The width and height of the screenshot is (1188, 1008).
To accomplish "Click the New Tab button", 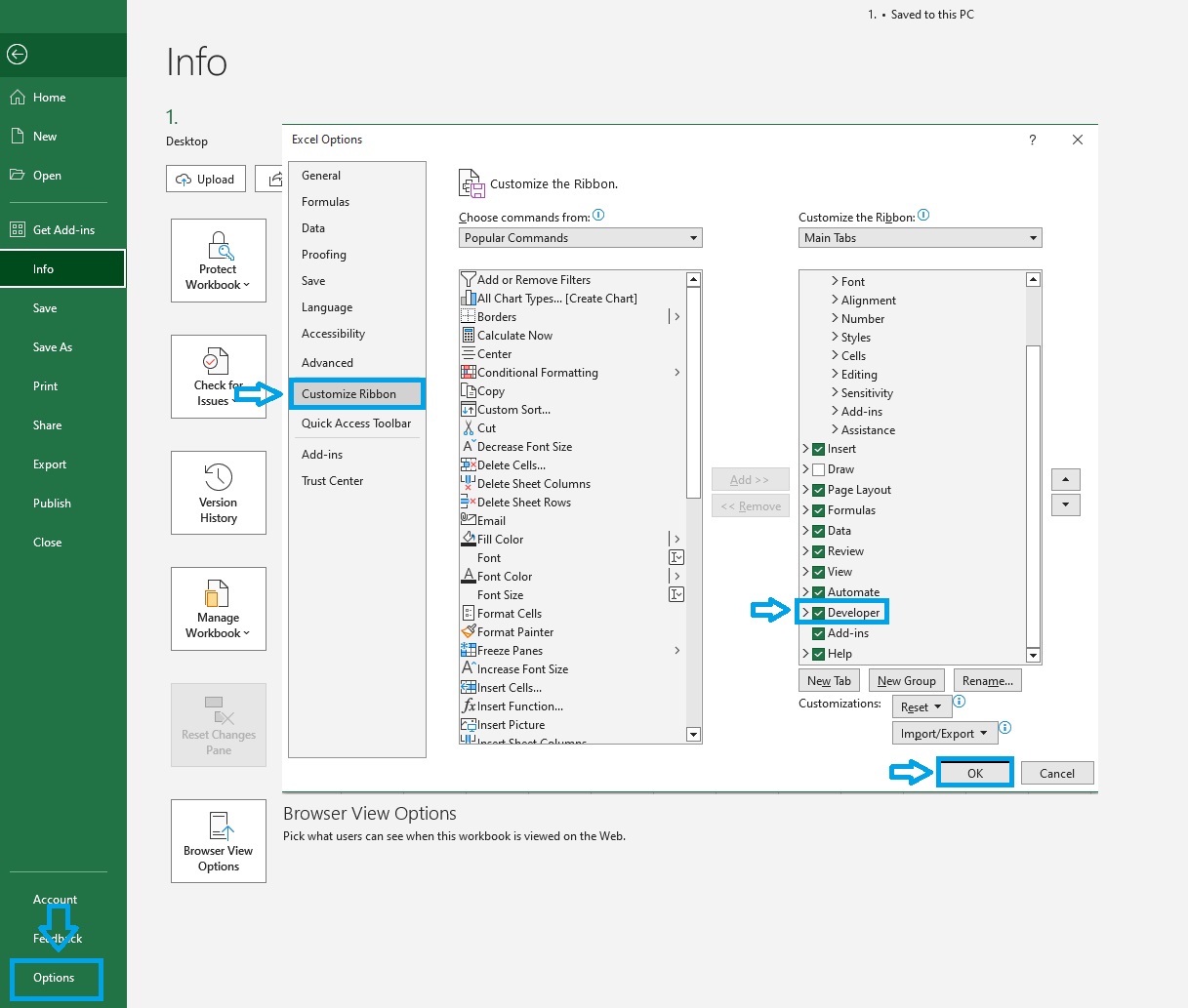I will [829, 681].
